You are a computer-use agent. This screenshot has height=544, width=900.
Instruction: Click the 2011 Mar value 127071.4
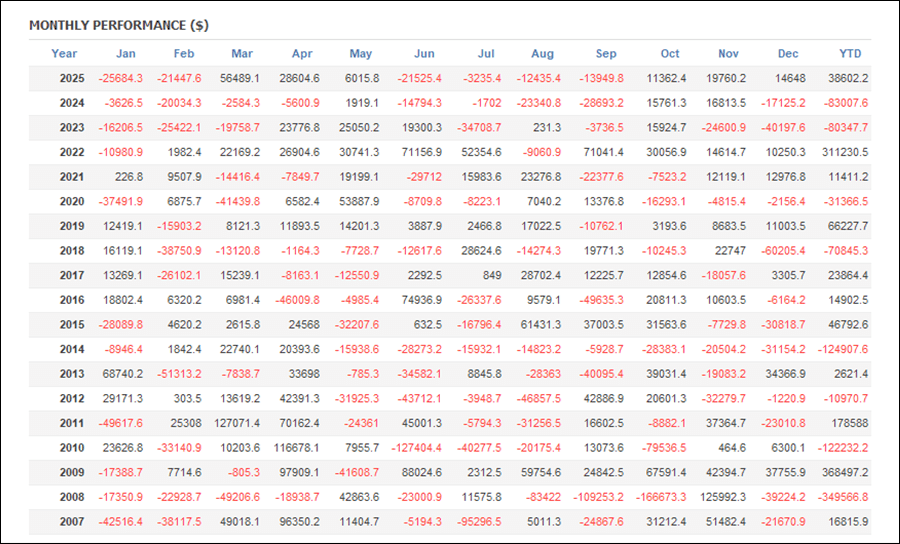(x=235, y=423)
